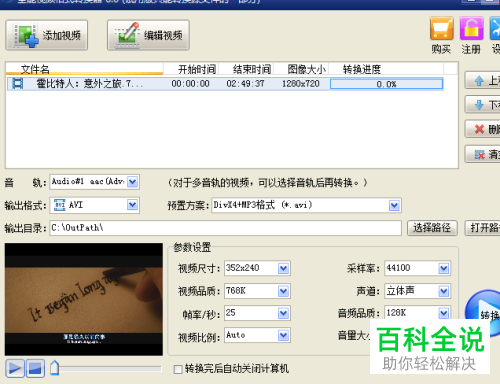The height and width of the screenshot is (384, 500).
Task: Click the move up arrow button
Action: [482, 80]
